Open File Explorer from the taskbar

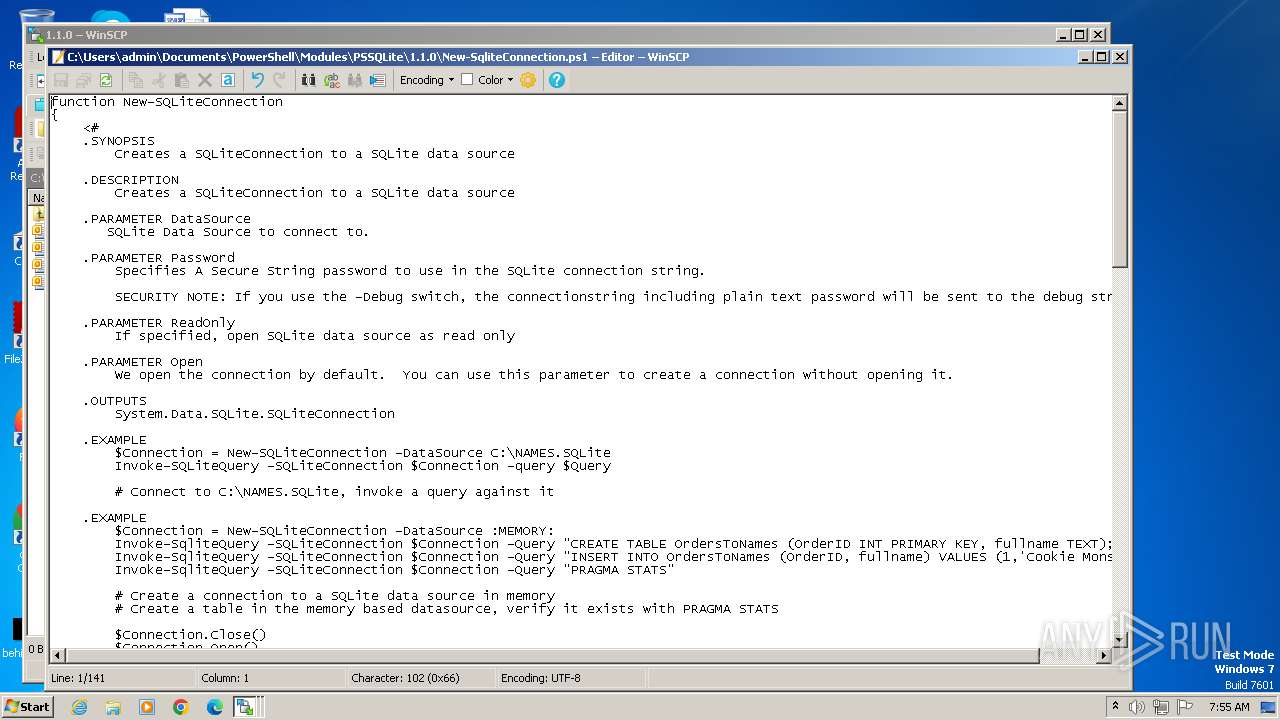click(x=113, y=707)
